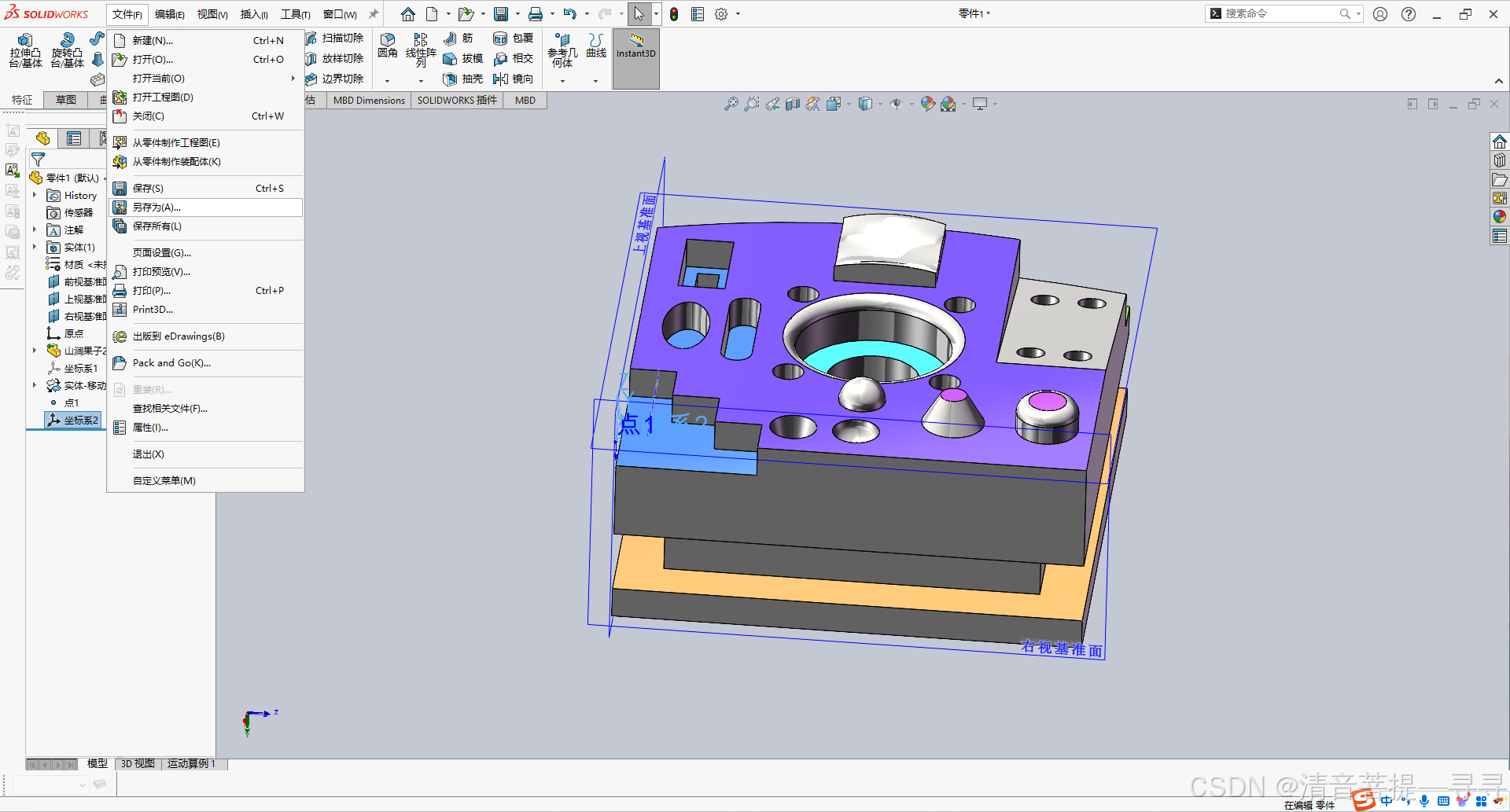Expand the 实体-移动 feature node
Screen dimensions: 1510x812
point(35,385)
